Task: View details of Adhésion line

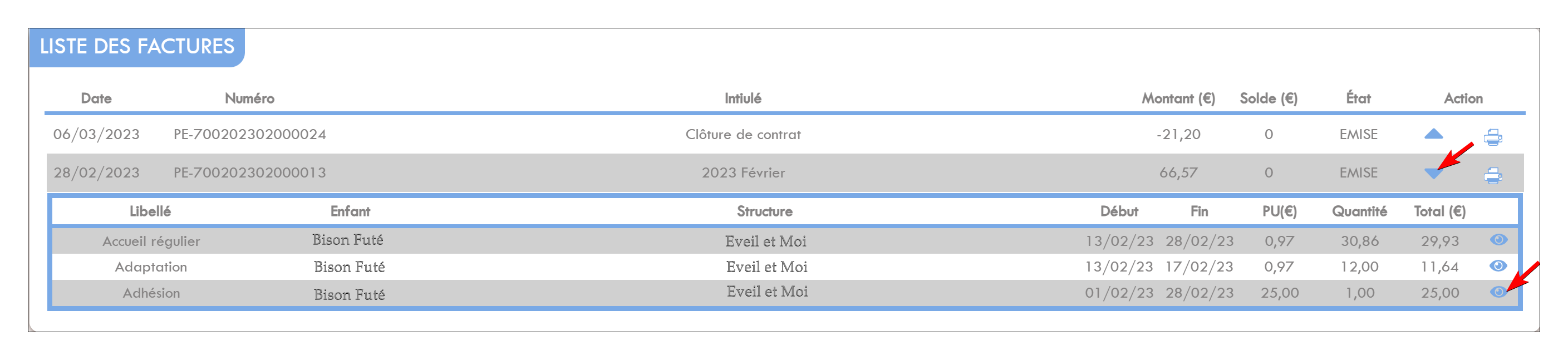Action: (1498, 292)
